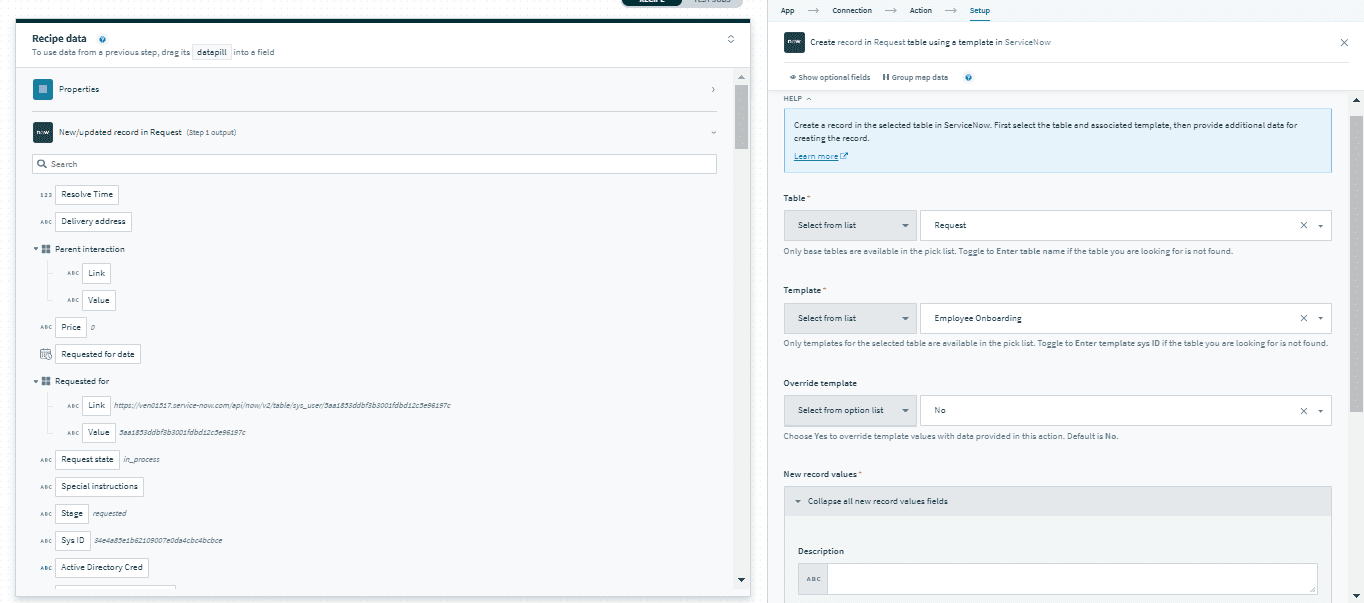Toggle Show optional fields
1364x603 pixels.
click(x=829, y=77)
